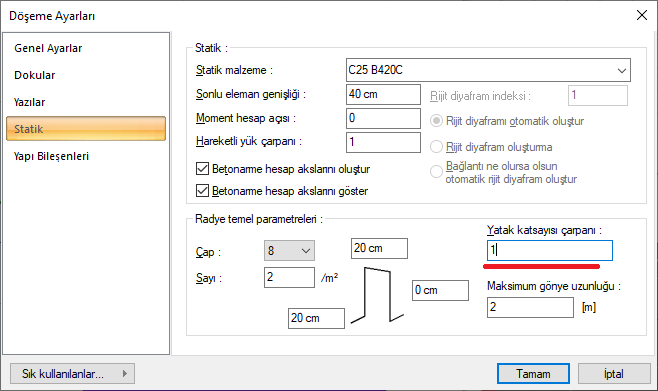Screen dimensions: 658x391
Task: Click into the Moment hesap açısı field
Action: pyautogui.click(x=383, y=118)
